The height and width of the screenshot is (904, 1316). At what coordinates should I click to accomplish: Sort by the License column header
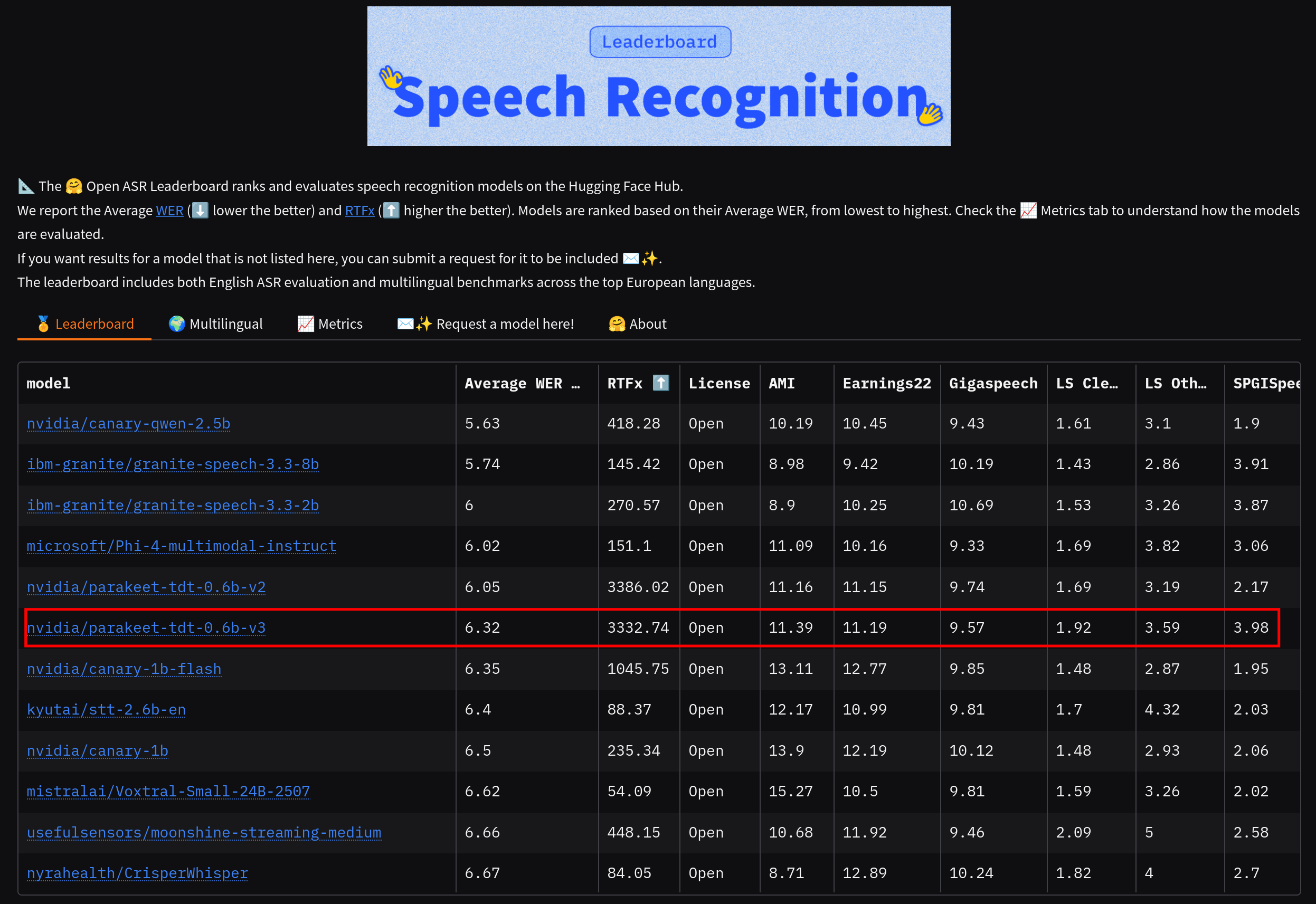click(719, 384)
